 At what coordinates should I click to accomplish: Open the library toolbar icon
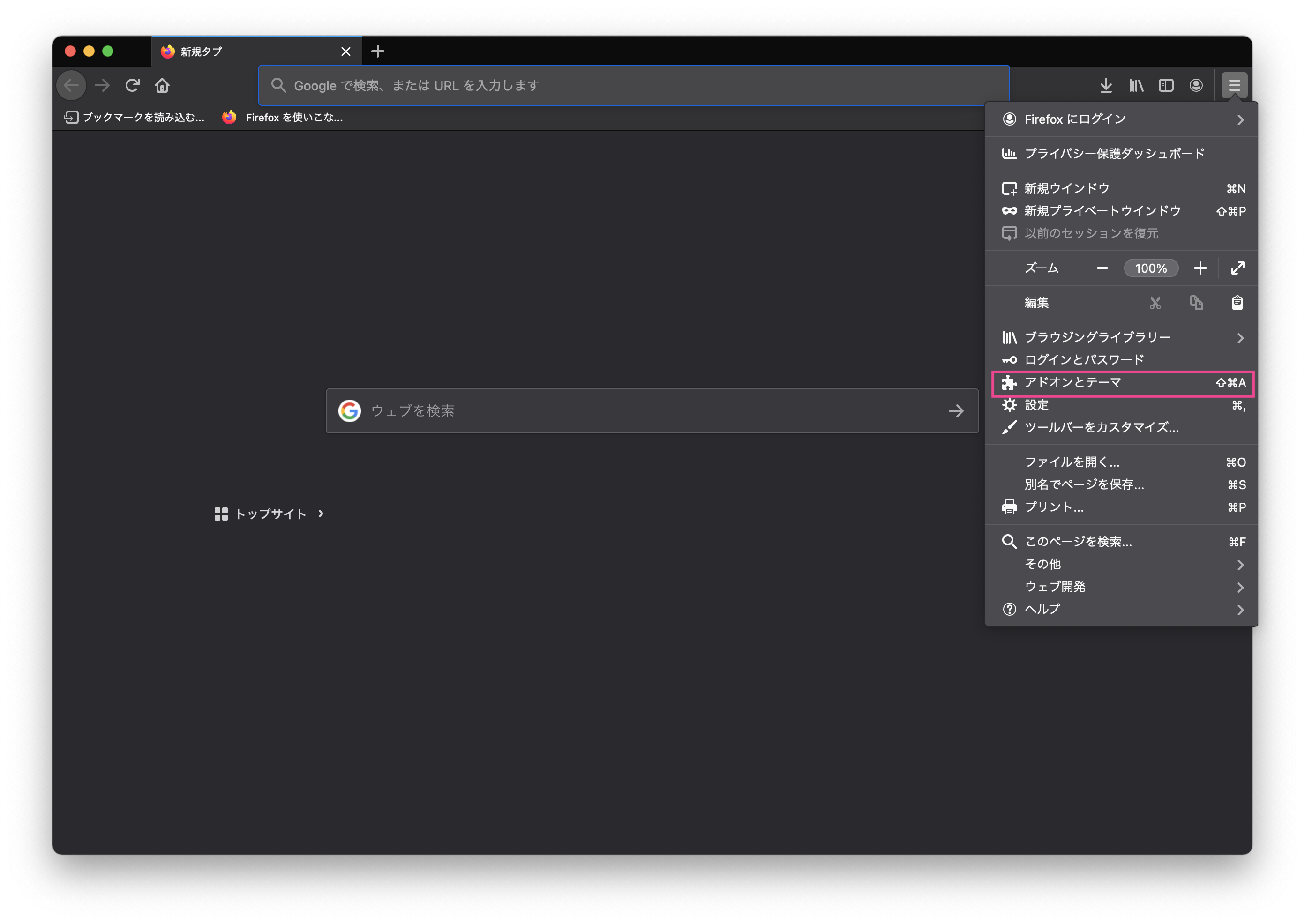click(x=1136, y=85)
